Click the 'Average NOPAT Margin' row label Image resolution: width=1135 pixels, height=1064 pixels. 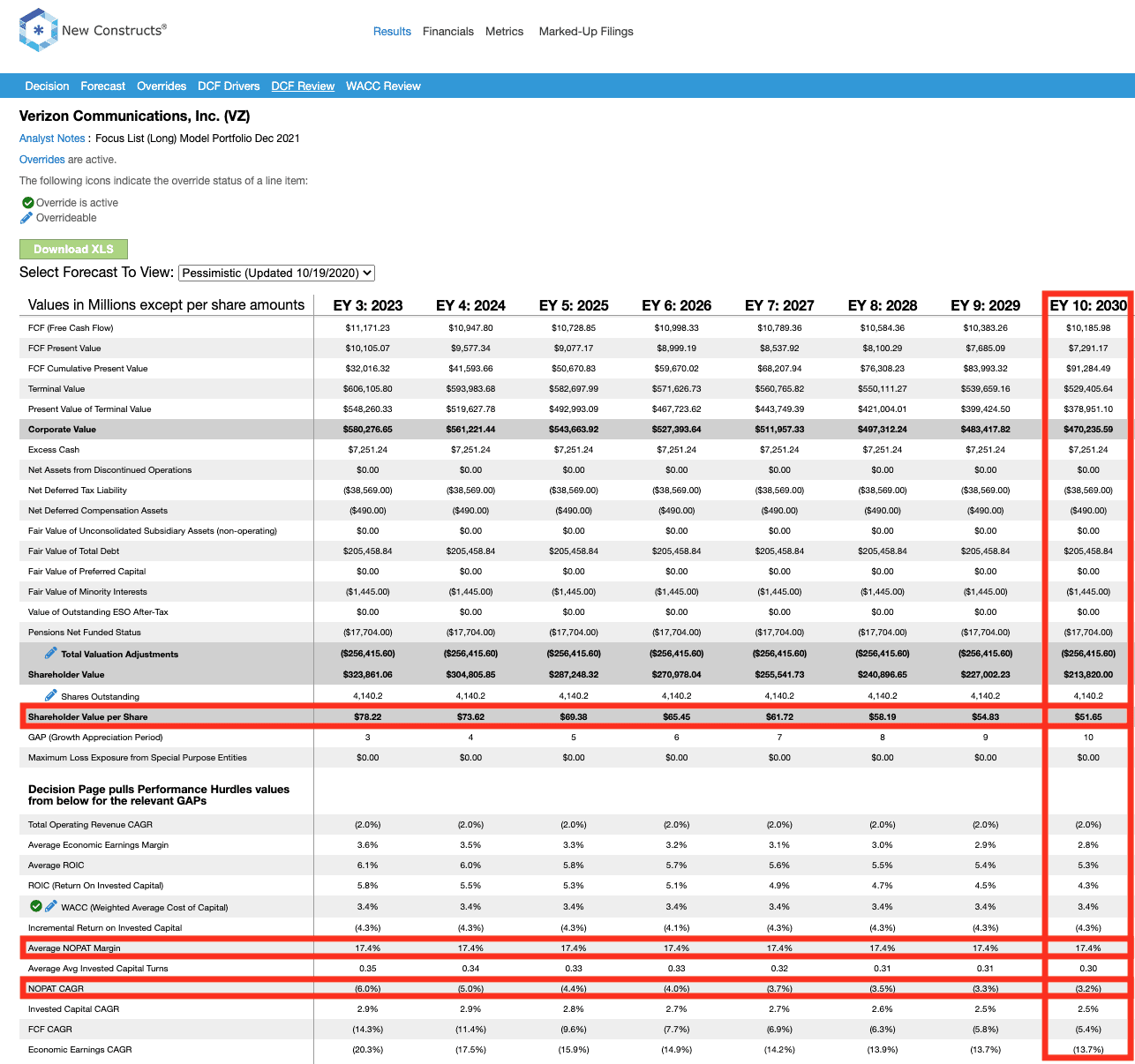(74, 948)
